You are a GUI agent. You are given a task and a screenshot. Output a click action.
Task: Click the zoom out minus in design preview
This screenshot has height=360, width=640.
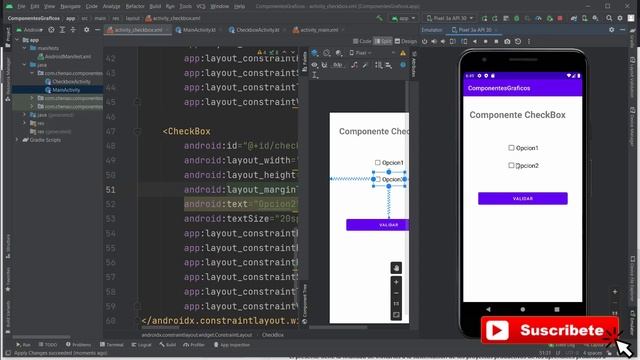click(x=396, y=293)
